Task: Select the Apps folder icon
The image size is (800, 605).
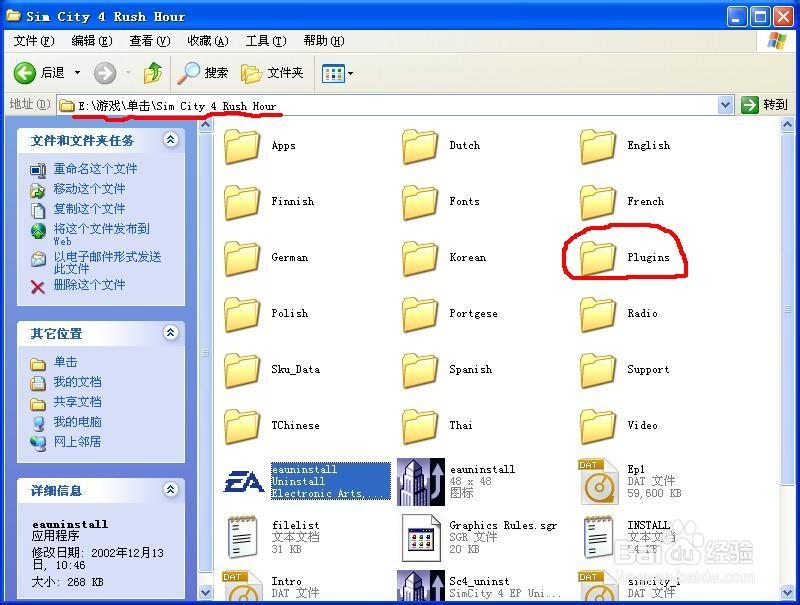Action: point(242,146)
